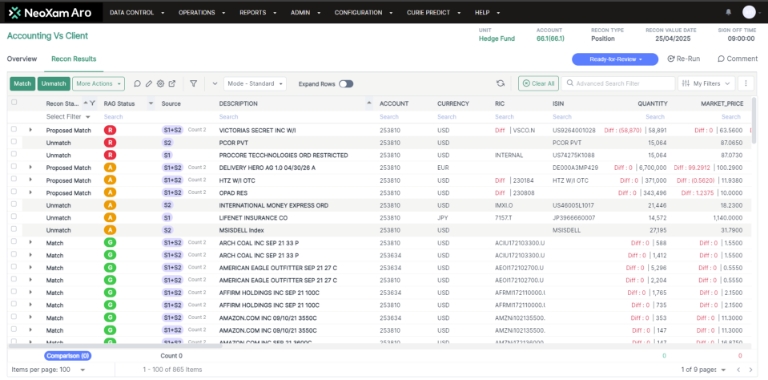
Task: Switch to the Overview tab
Action: pos(22,59)
